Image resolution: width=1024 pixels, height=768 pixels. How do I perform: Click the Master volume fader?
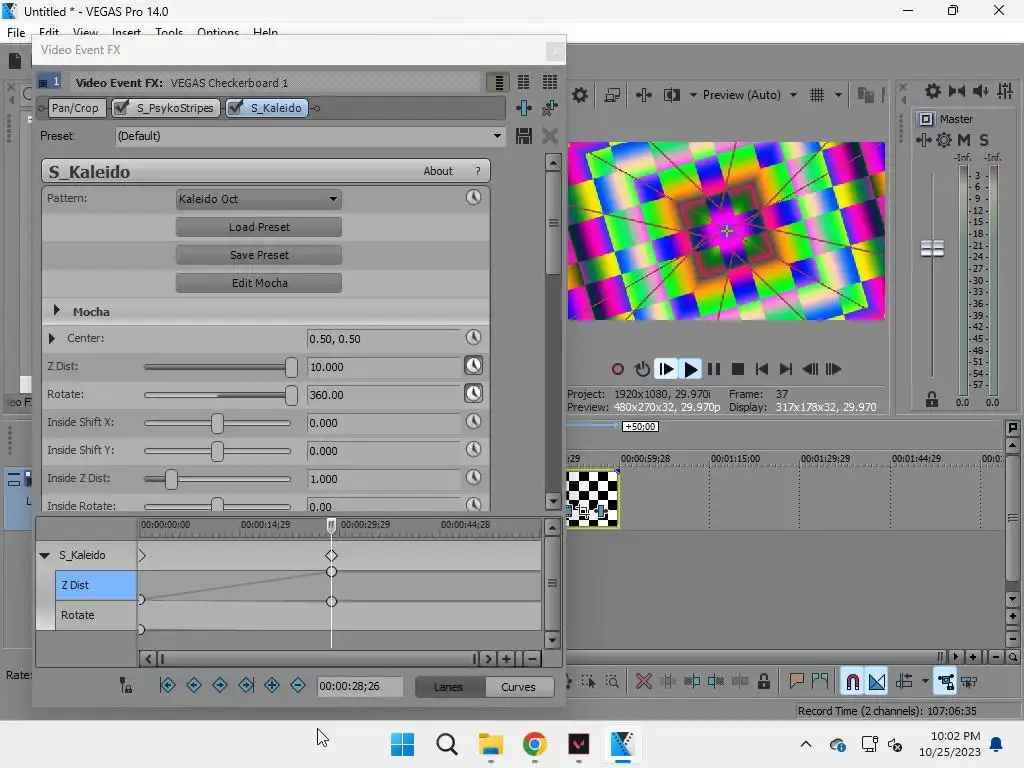click(932, 249)
